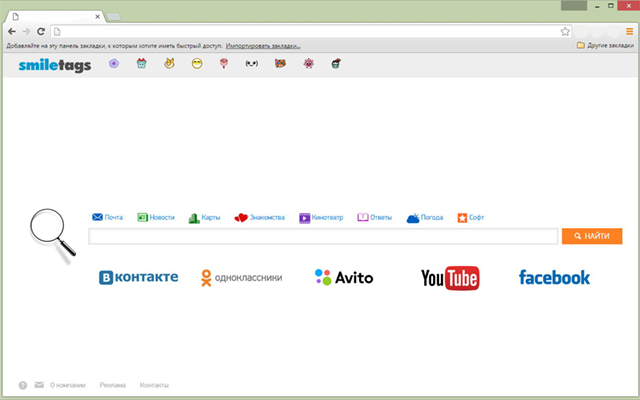Screen dimensions: 640x400
Task: Open the Знакомства dating link
Action: pyautogui.click(x=260, y=218)
